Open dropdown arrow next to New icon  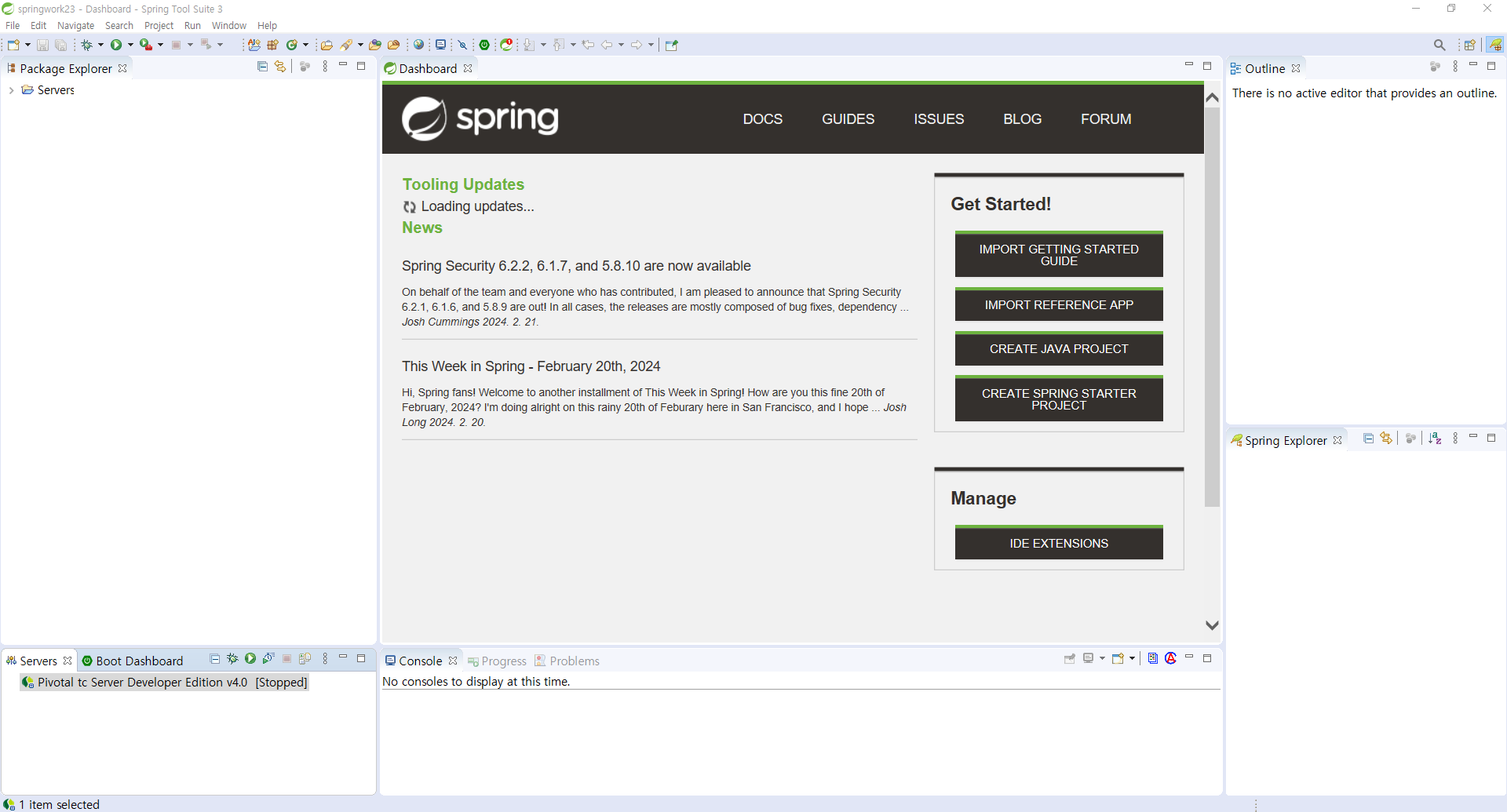[27, 45]
